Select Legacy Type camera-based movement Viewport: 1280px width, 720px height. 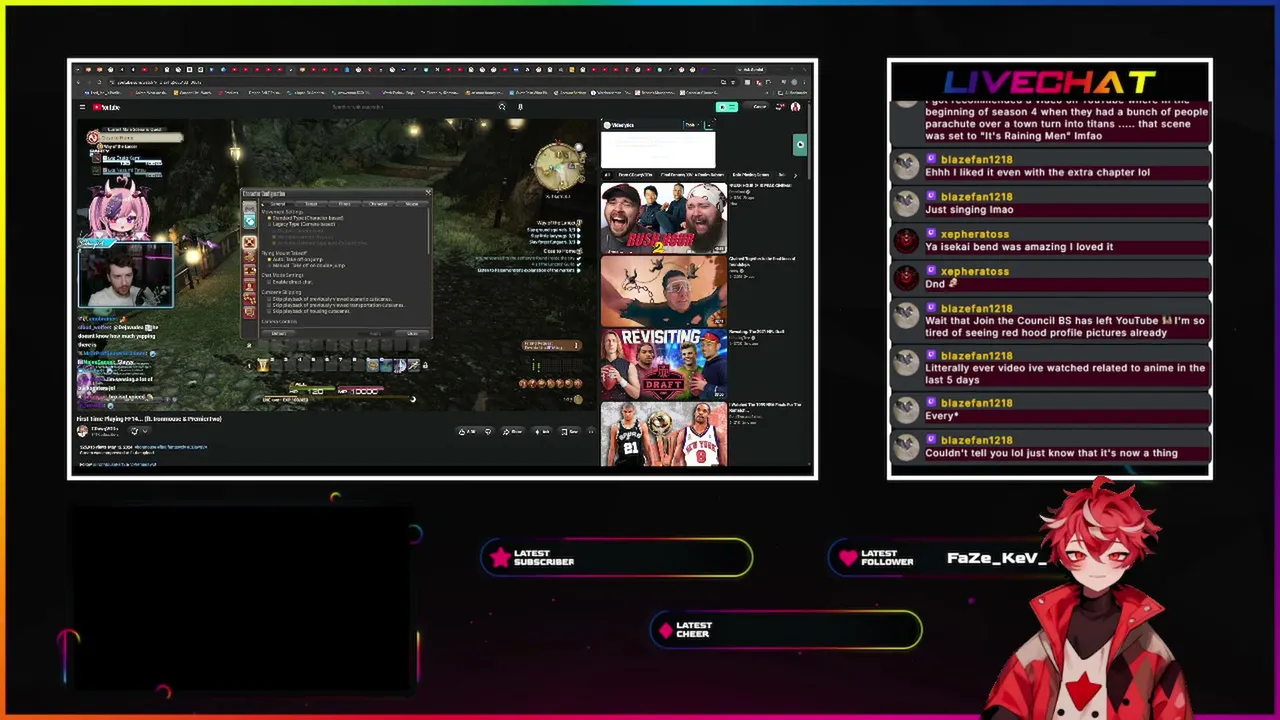click(302, 224)
